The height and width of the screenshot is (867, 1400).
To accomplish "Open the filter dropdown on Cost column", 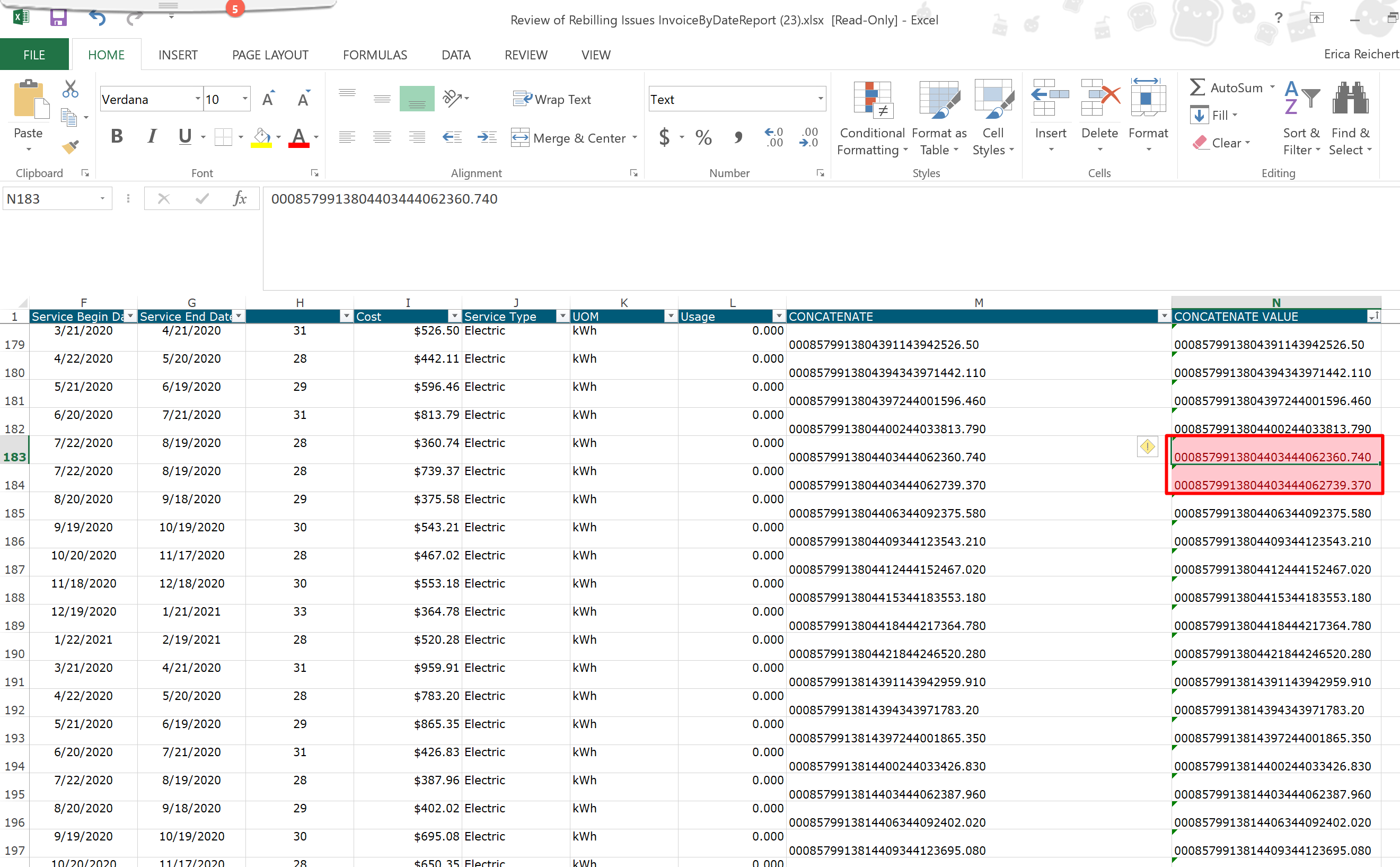I will pos(454,316).
